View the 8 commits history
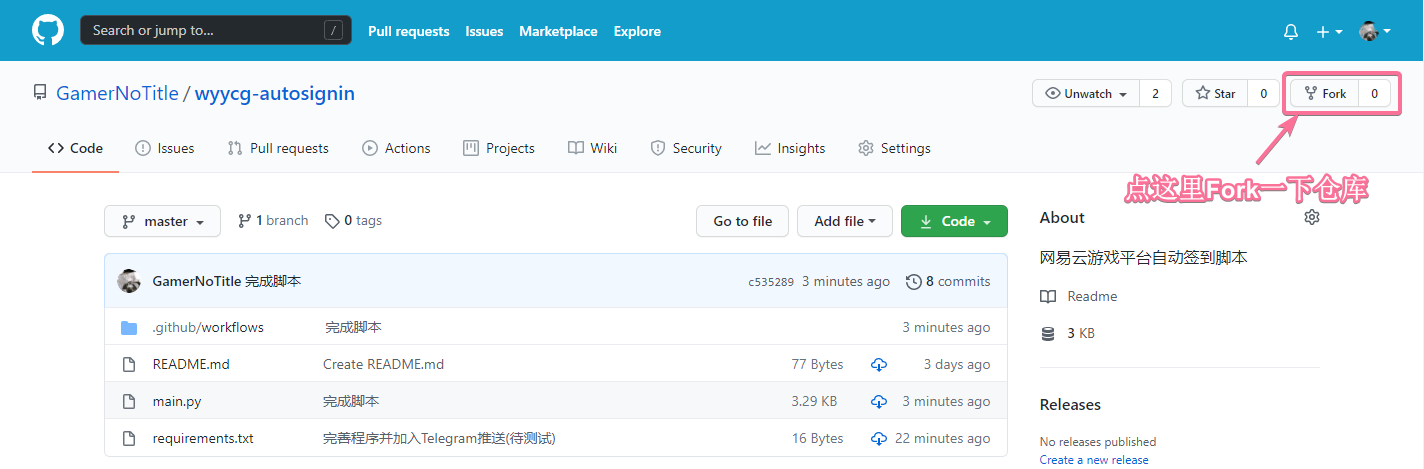Image resolution: width=1424 pixels, height=469 pixels. tap(948, 281)
